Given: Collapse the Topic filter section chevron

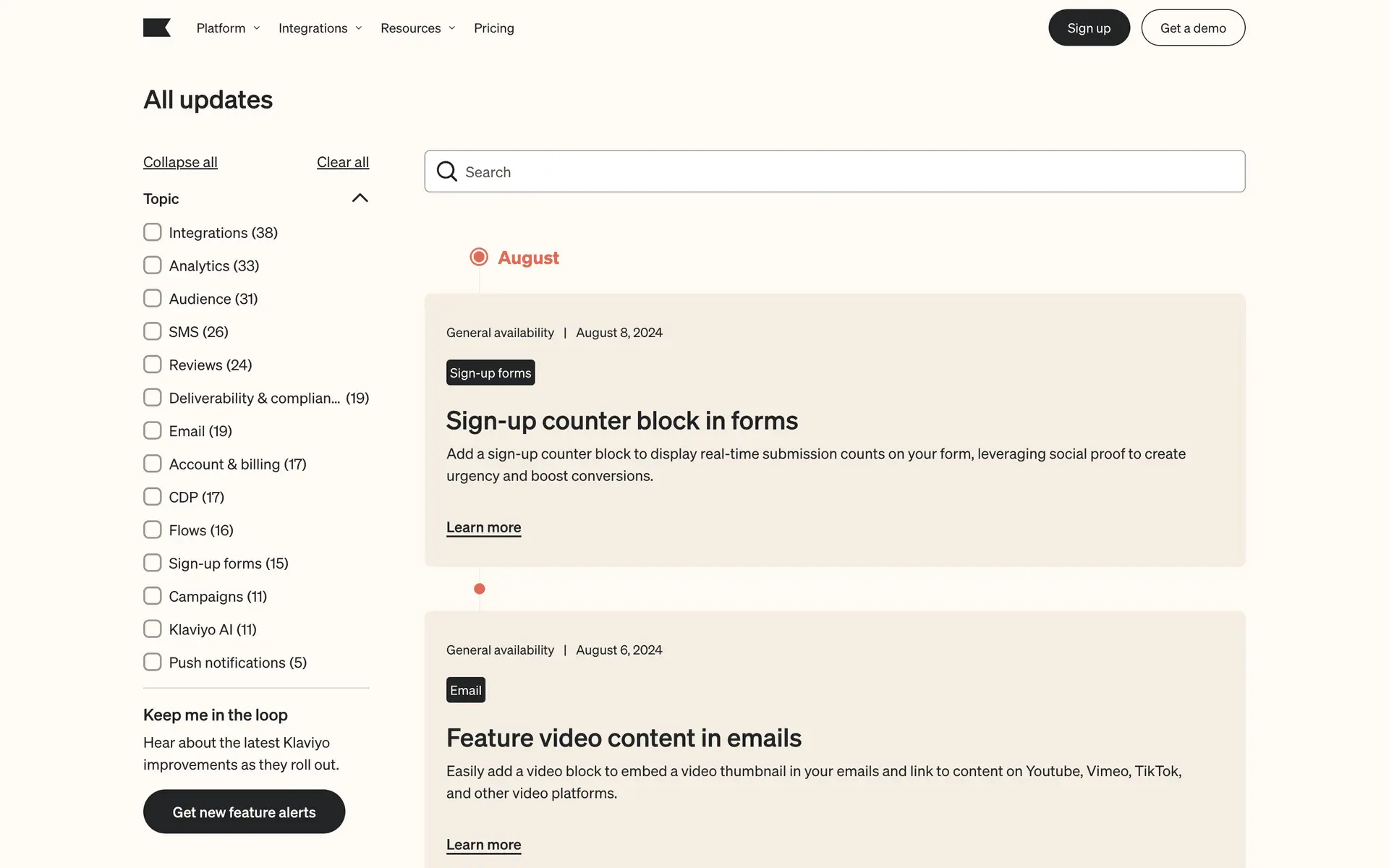Looking at the screenshot, I should pos(360,198).
